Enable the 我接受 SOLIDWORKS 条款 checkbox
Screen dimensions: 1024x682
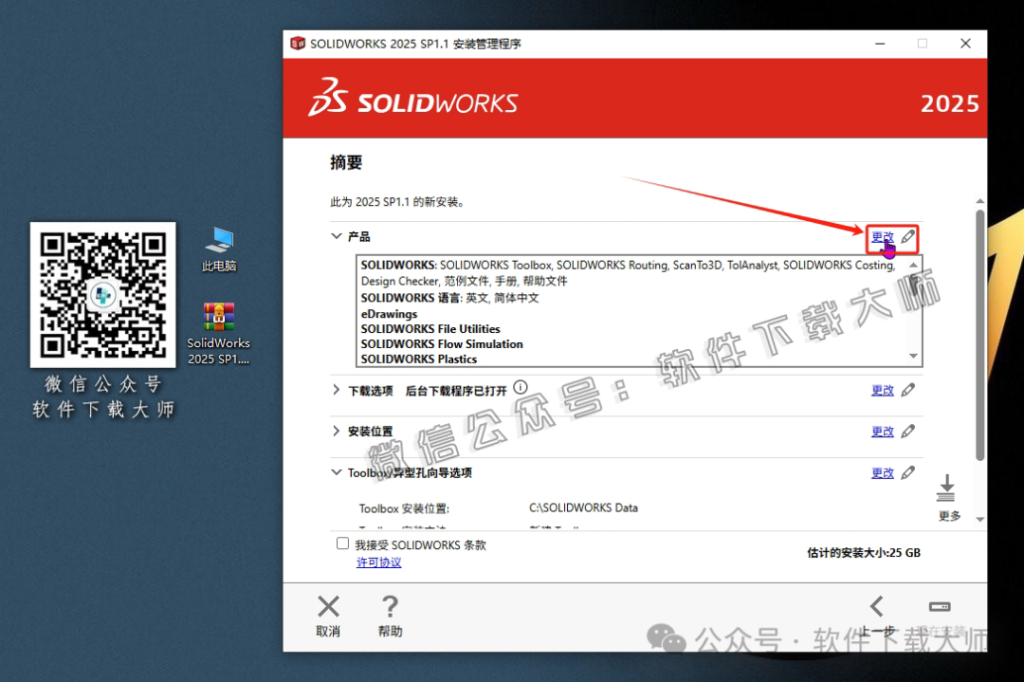coord(341,543)
